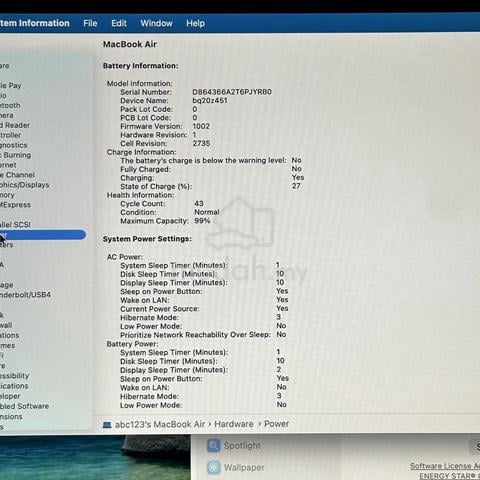Select Disc Burning in the sidebar
The height and width of the screenshot is (480, 480).
click(15, 155)
